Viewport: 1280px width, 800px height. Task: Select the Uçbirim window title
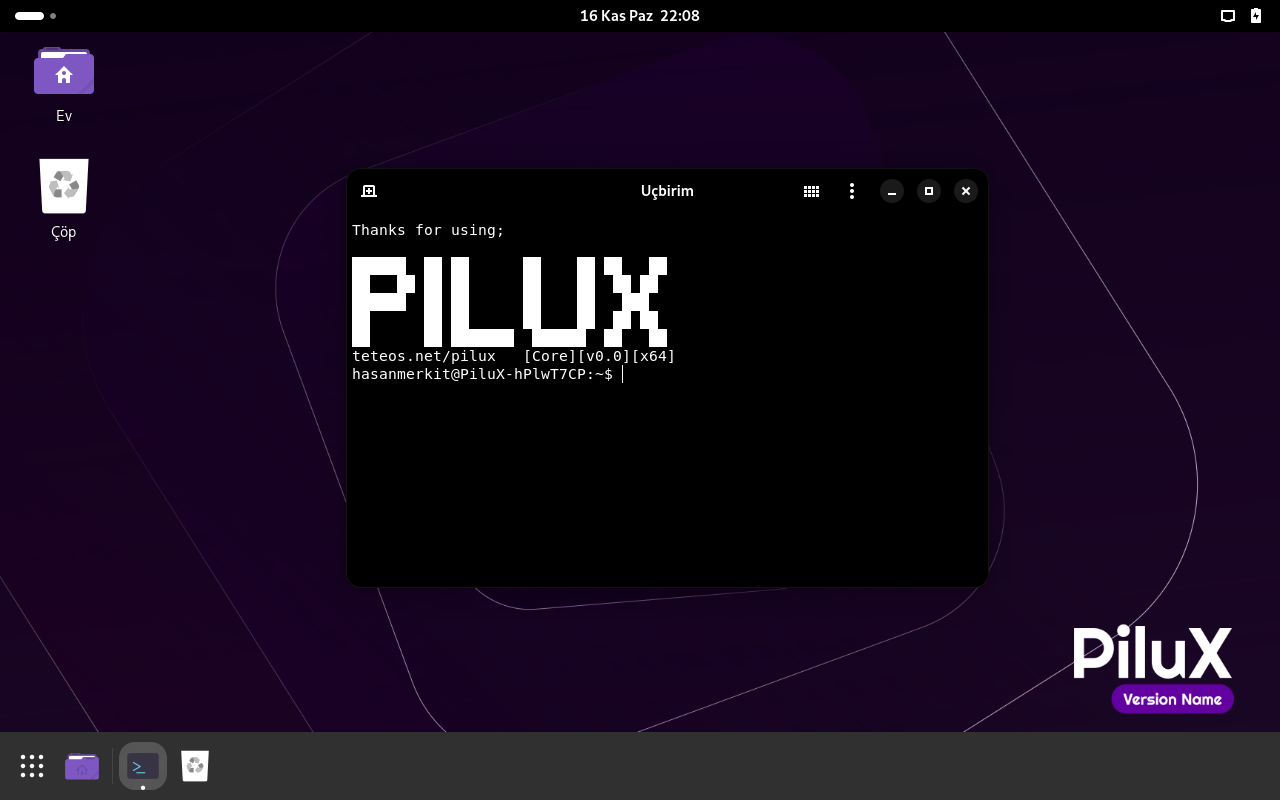click(x=667, y=191)
